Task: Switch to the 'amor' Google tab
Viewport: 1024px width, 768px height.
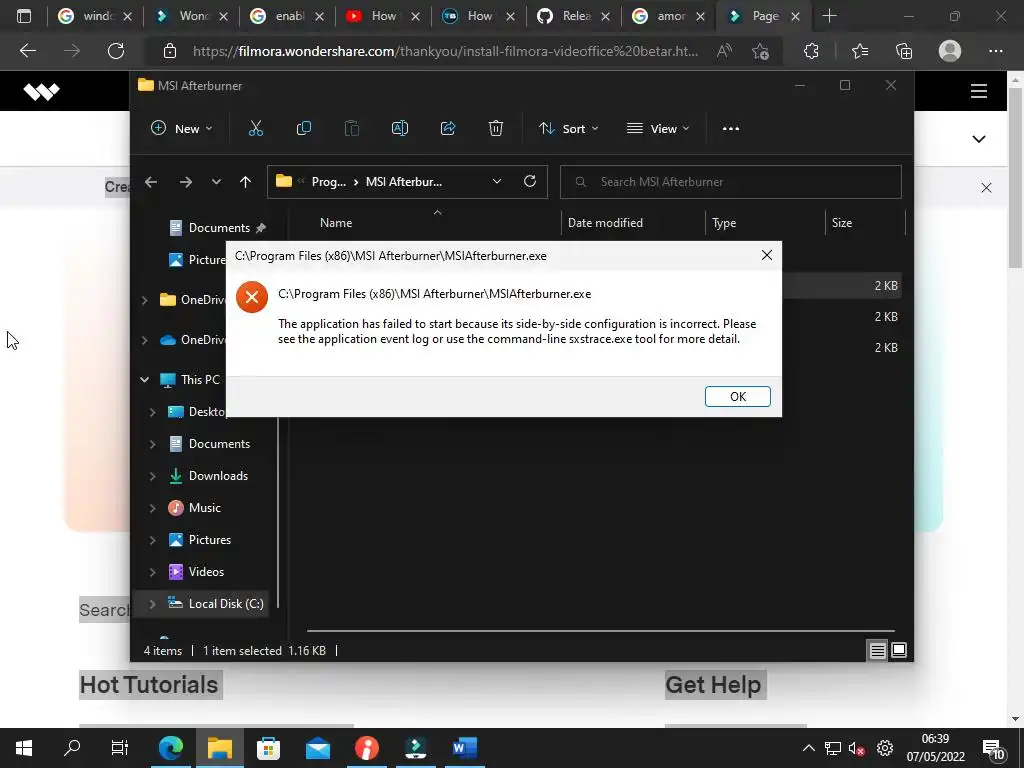Action: (x=669, y=16)
